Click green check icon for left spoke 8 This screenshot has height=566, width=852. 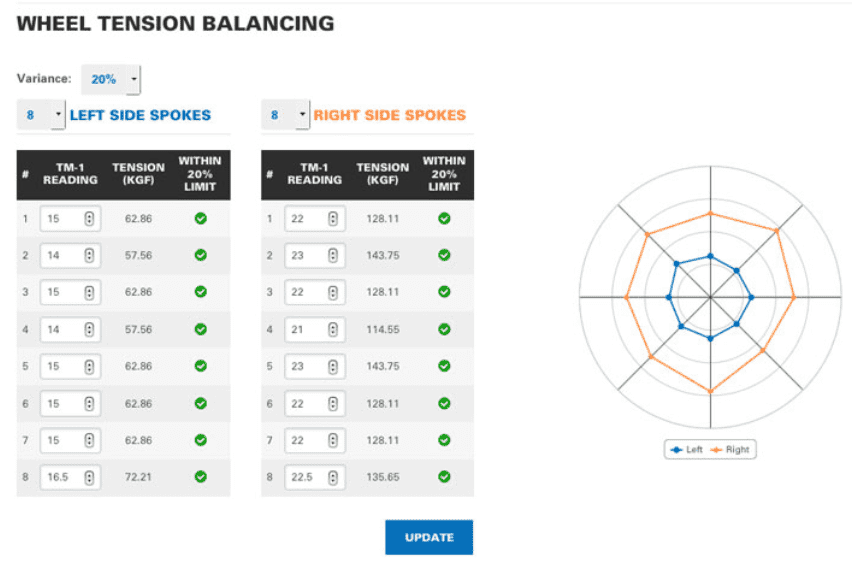point(201,477)
